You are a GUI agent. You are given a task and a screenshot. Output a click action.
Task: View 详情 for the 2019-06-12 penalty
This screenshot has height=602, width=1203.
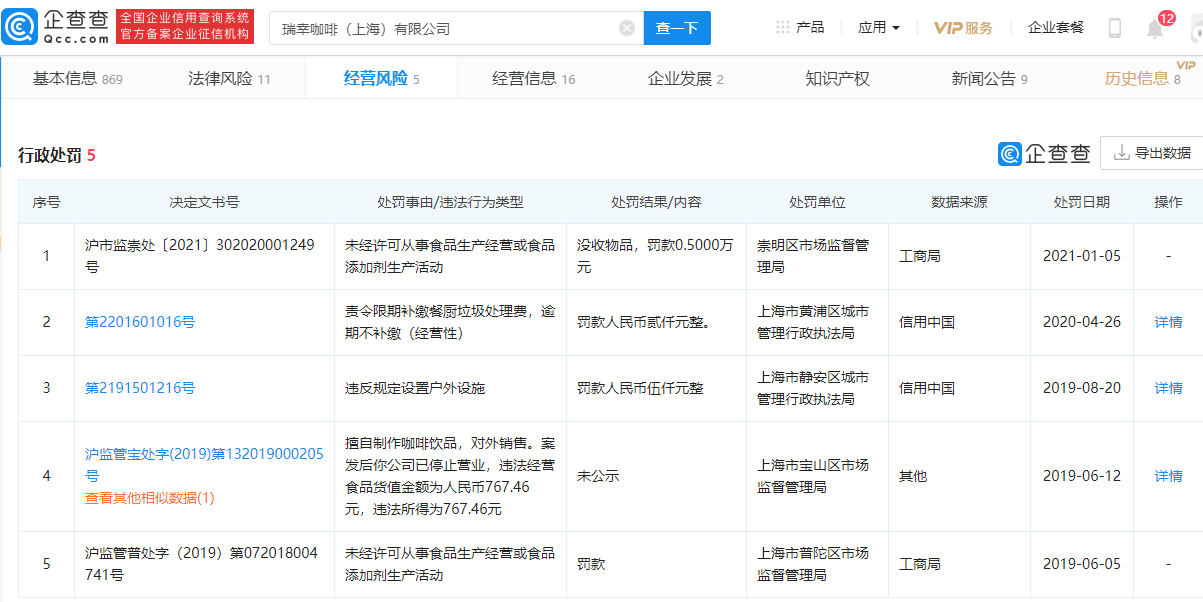[1168, 476]
